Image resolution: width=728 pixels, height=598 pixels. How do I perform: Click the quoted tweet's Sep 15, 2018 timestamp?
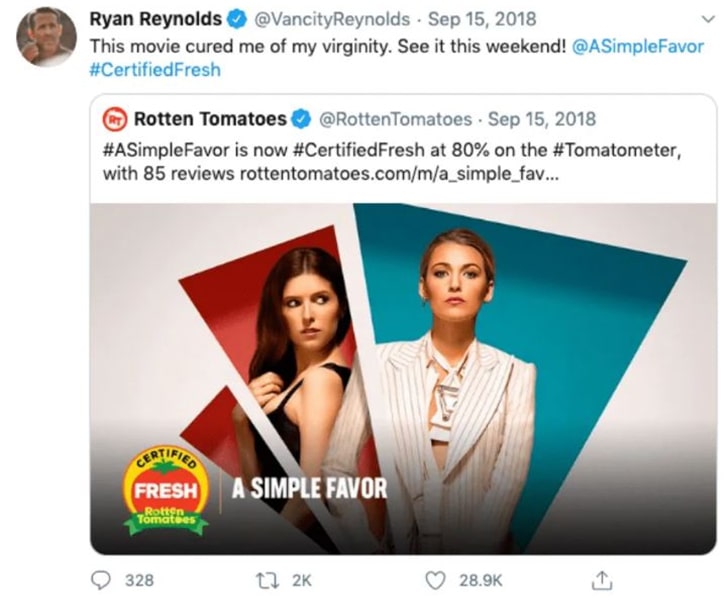[541, 120]
